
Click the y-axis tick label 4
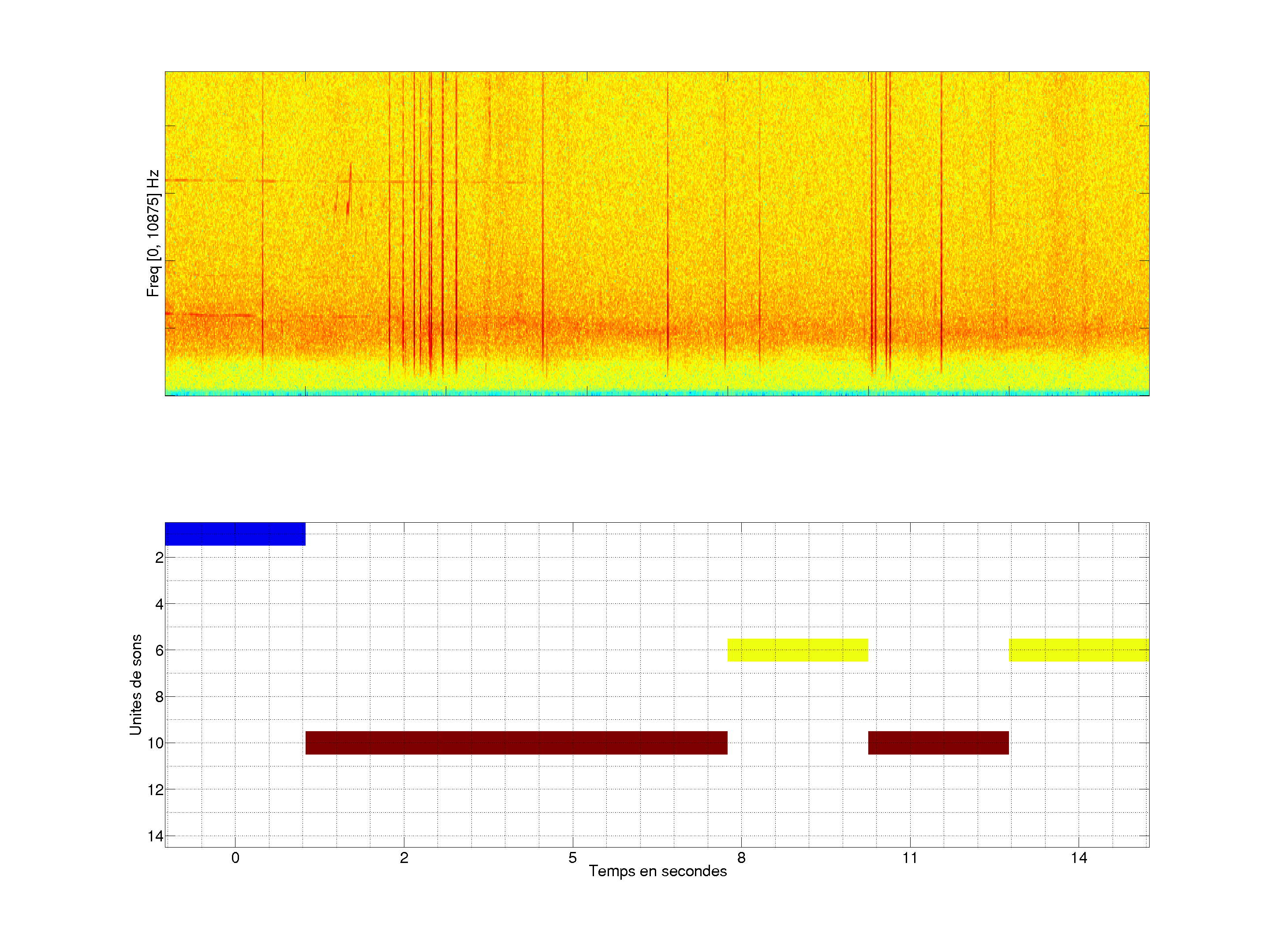(159, 604)
